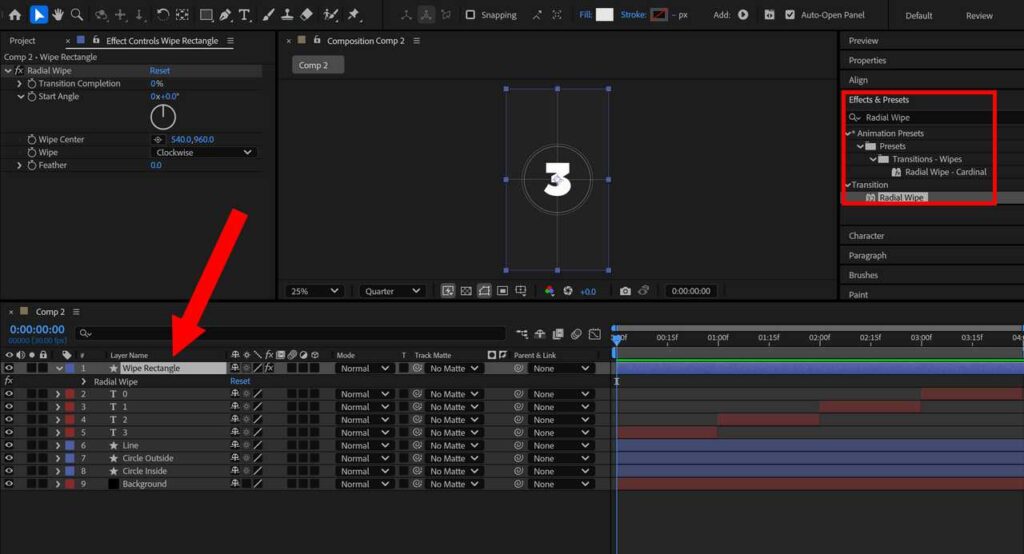Click the Home icon in toolbar

click(14, 14)
